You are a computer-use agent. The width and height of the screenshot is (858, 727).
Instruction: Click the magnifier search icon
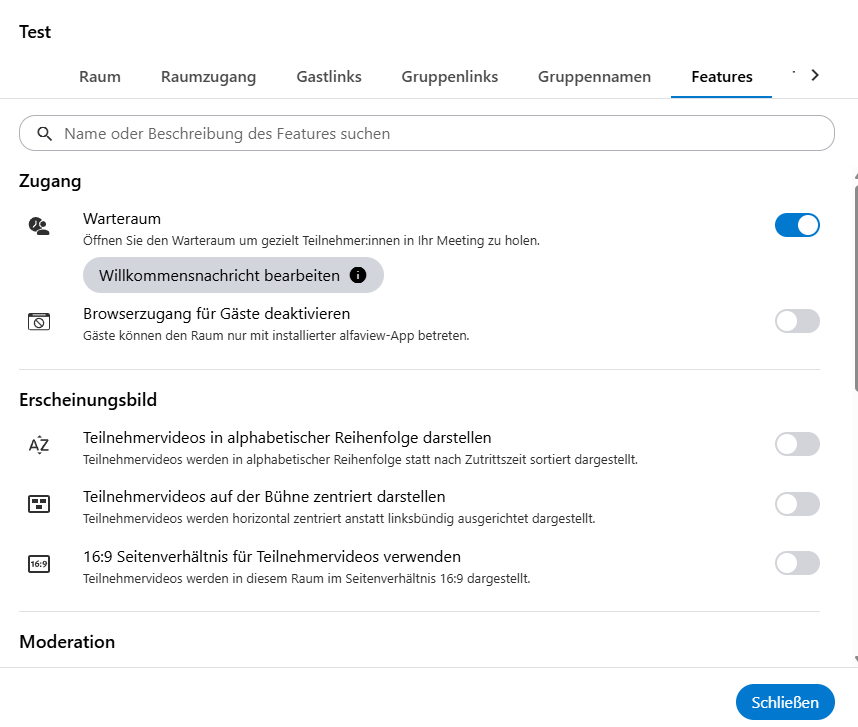pyautogui.click(x=44, y=133)
